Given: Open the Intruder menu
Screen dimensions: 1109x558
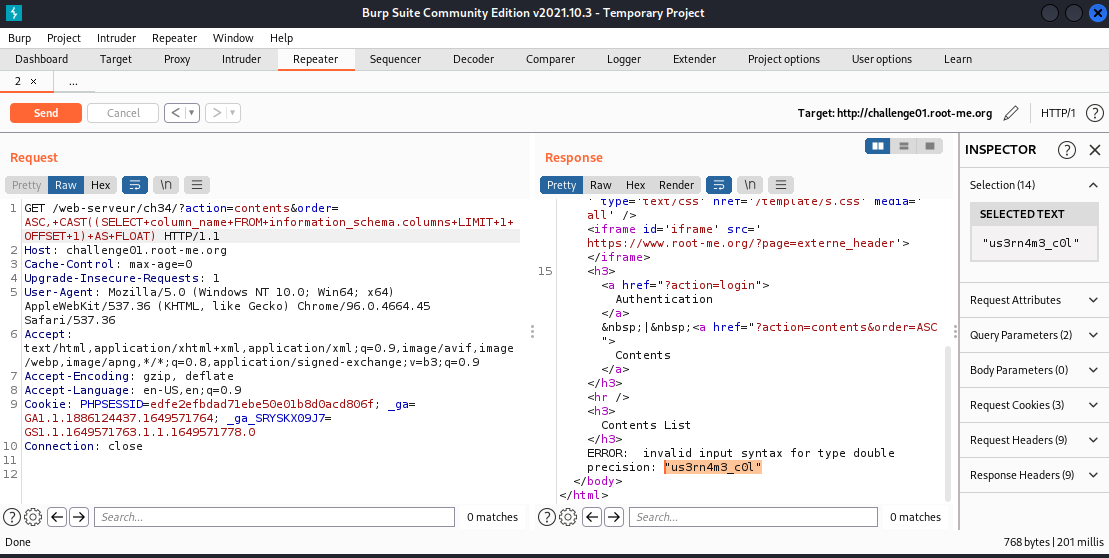Looking at the screenshot, I should point(116,38).
